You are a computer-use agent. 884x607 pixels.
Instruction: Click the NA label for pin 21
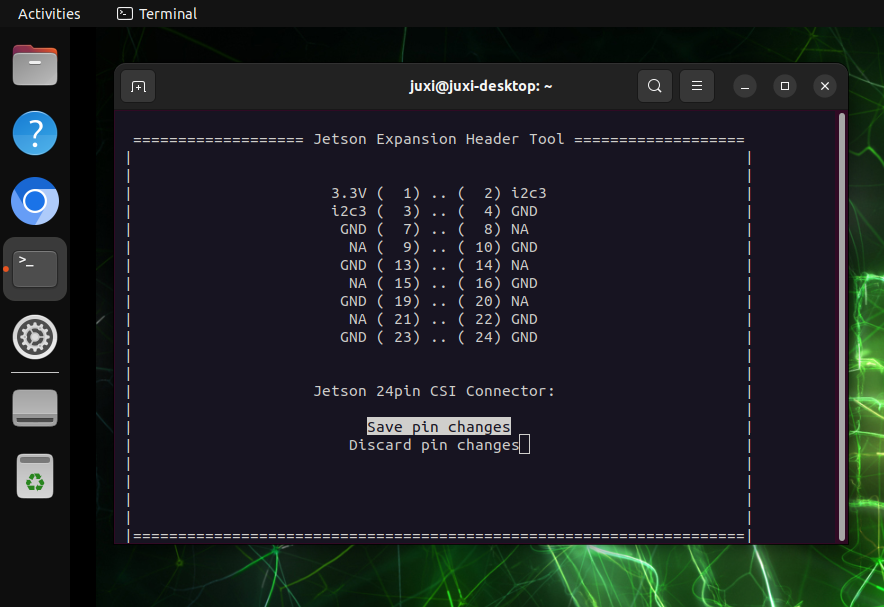[x=358, y=320]
